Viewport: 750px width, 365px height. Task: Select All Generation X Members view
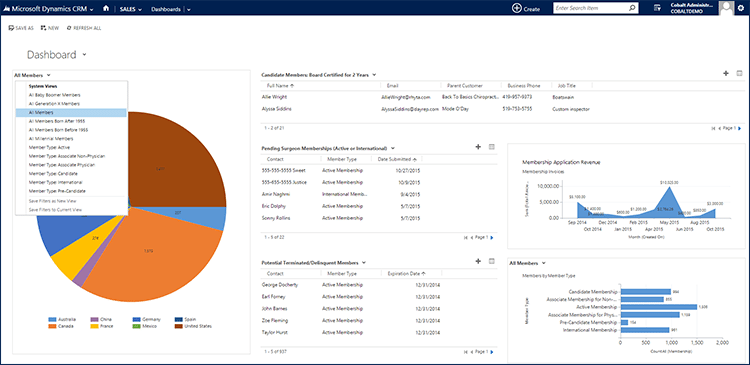click(54, 104)
